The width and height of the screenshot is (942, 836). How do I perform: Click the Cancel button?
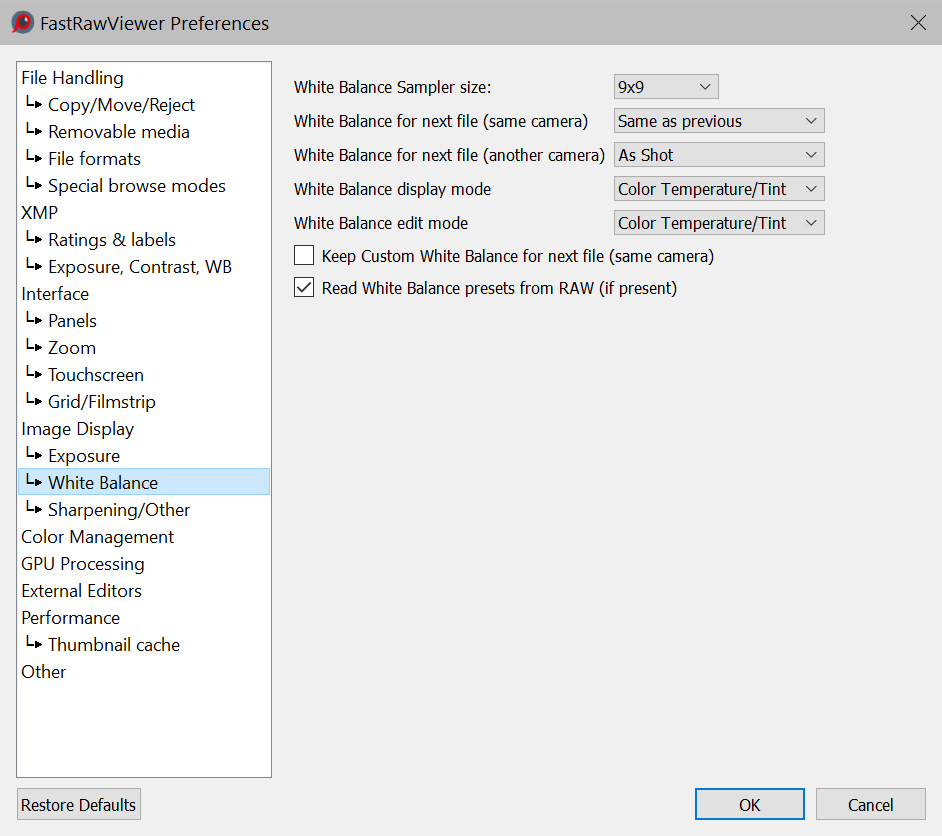[870, 805]
